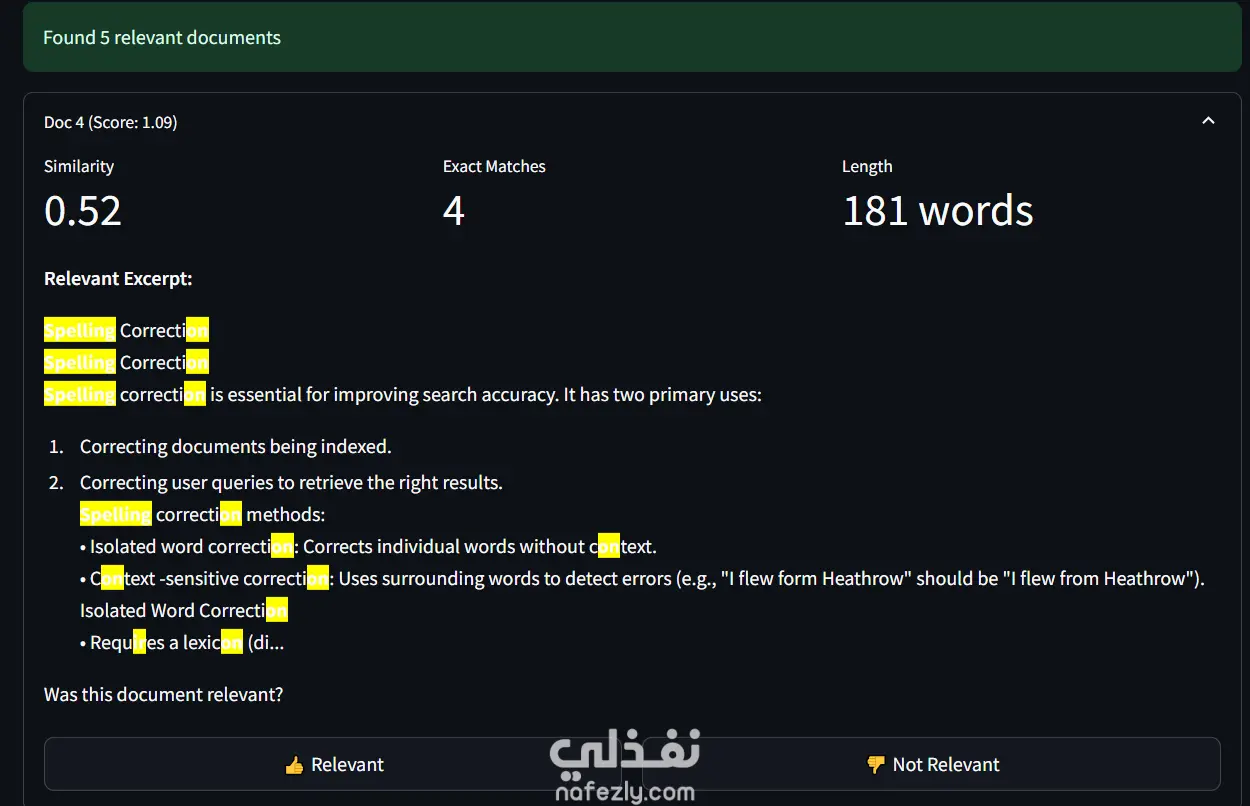Click the Exact Matches value 4

point(454,210)
